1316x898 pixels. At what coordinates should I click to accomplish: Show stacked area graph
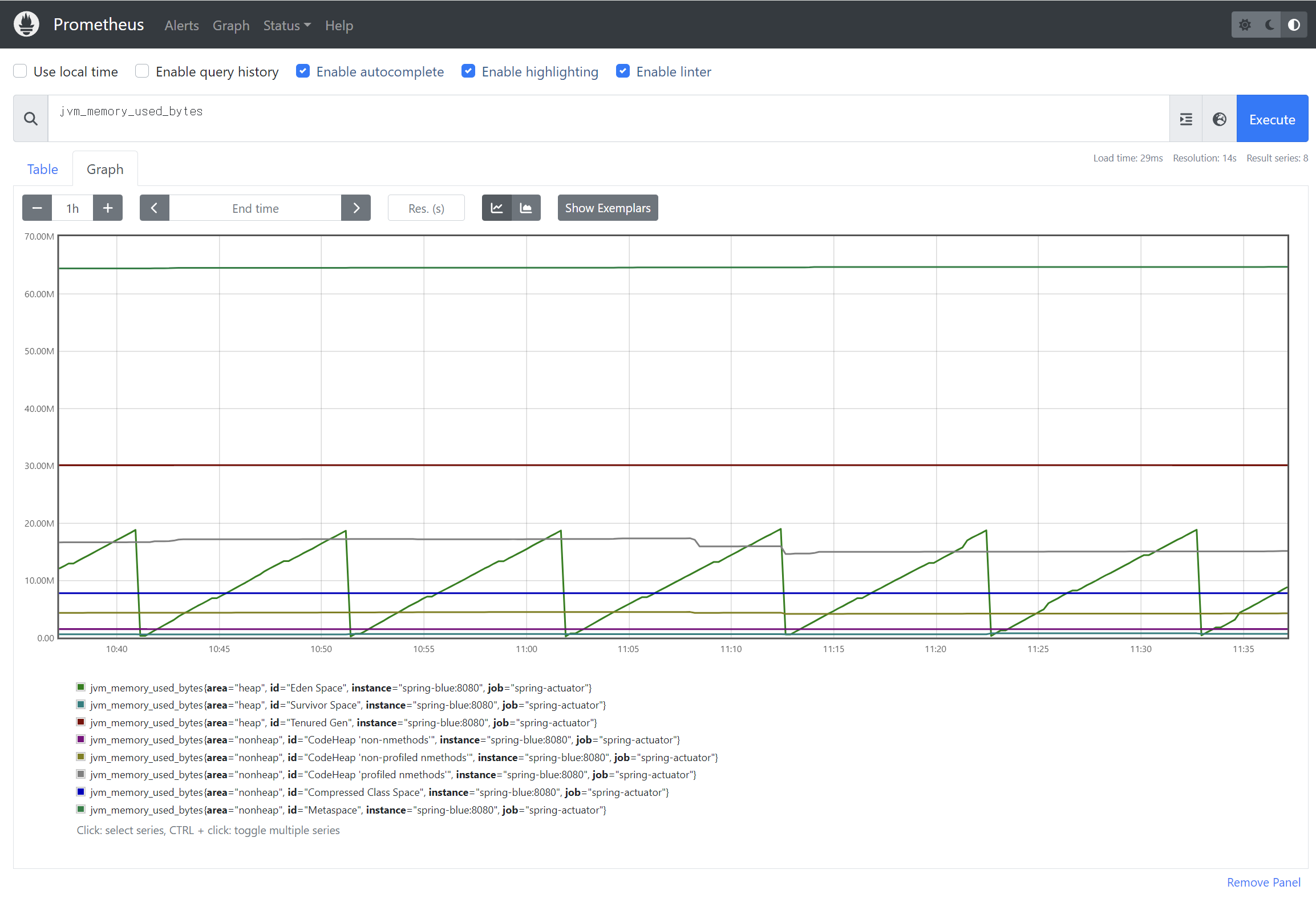526,208
